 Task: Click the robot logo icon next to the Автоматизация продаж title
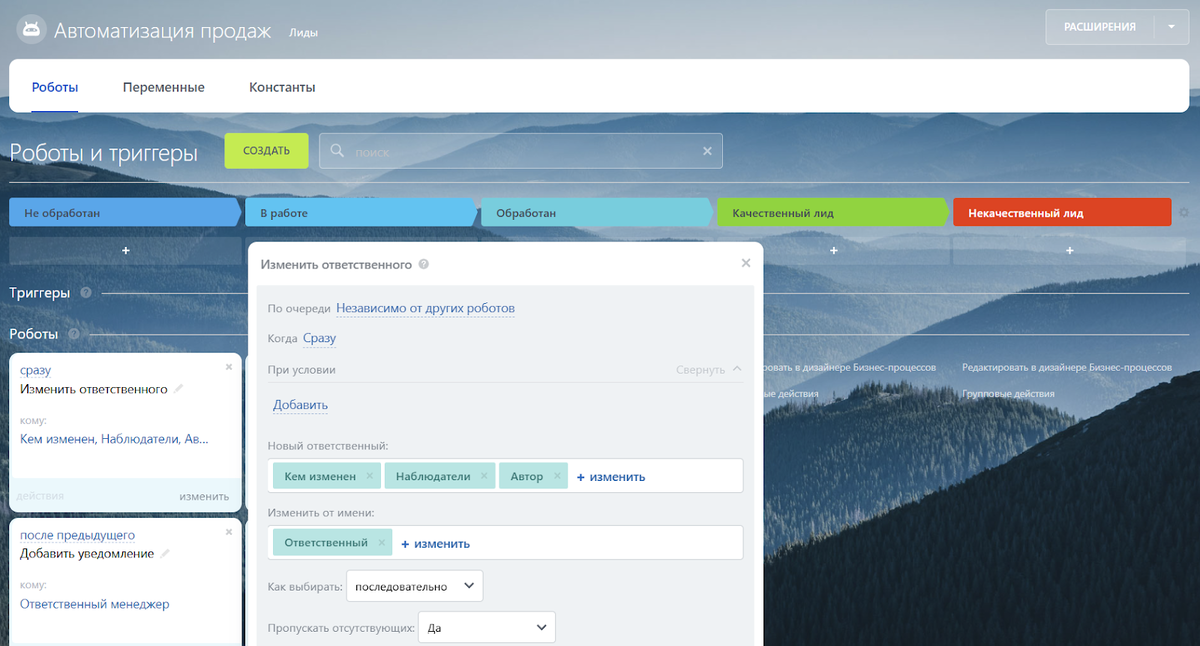[x=31, y=31]
